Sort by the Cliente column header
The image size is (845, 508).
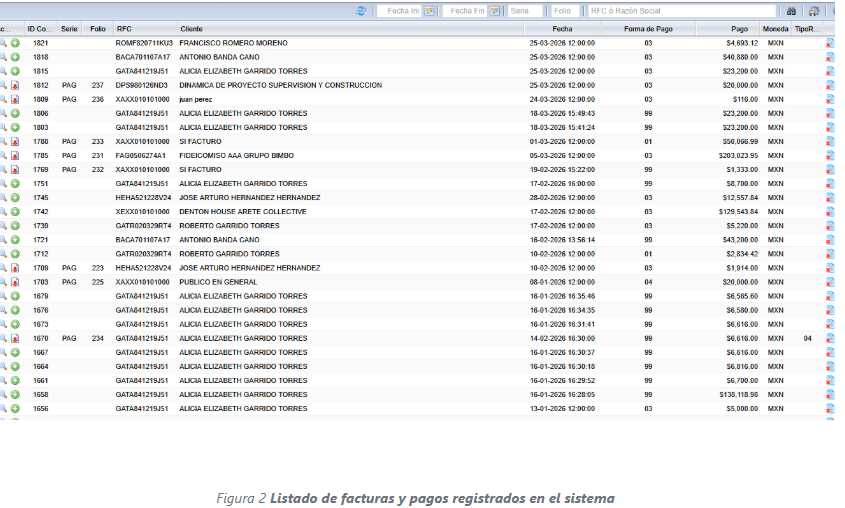[x=191, y=29]
